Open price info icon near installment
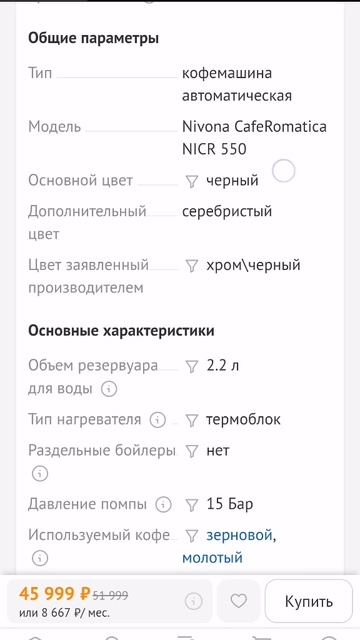The width and height of the screenshot is (360, 640). 194,601
